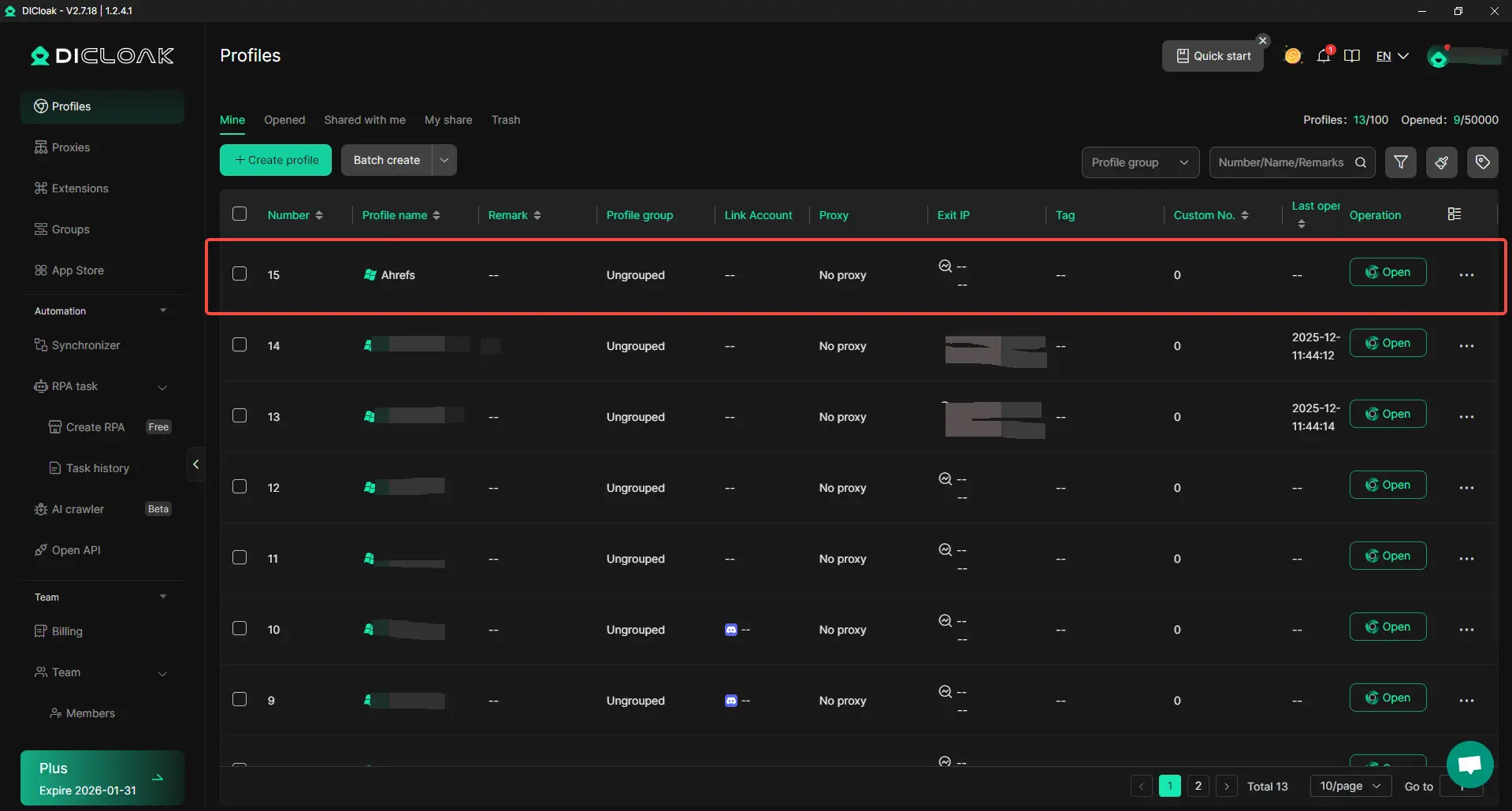
Task: Open the Profile group dropdown
Action: point(1139,162)
